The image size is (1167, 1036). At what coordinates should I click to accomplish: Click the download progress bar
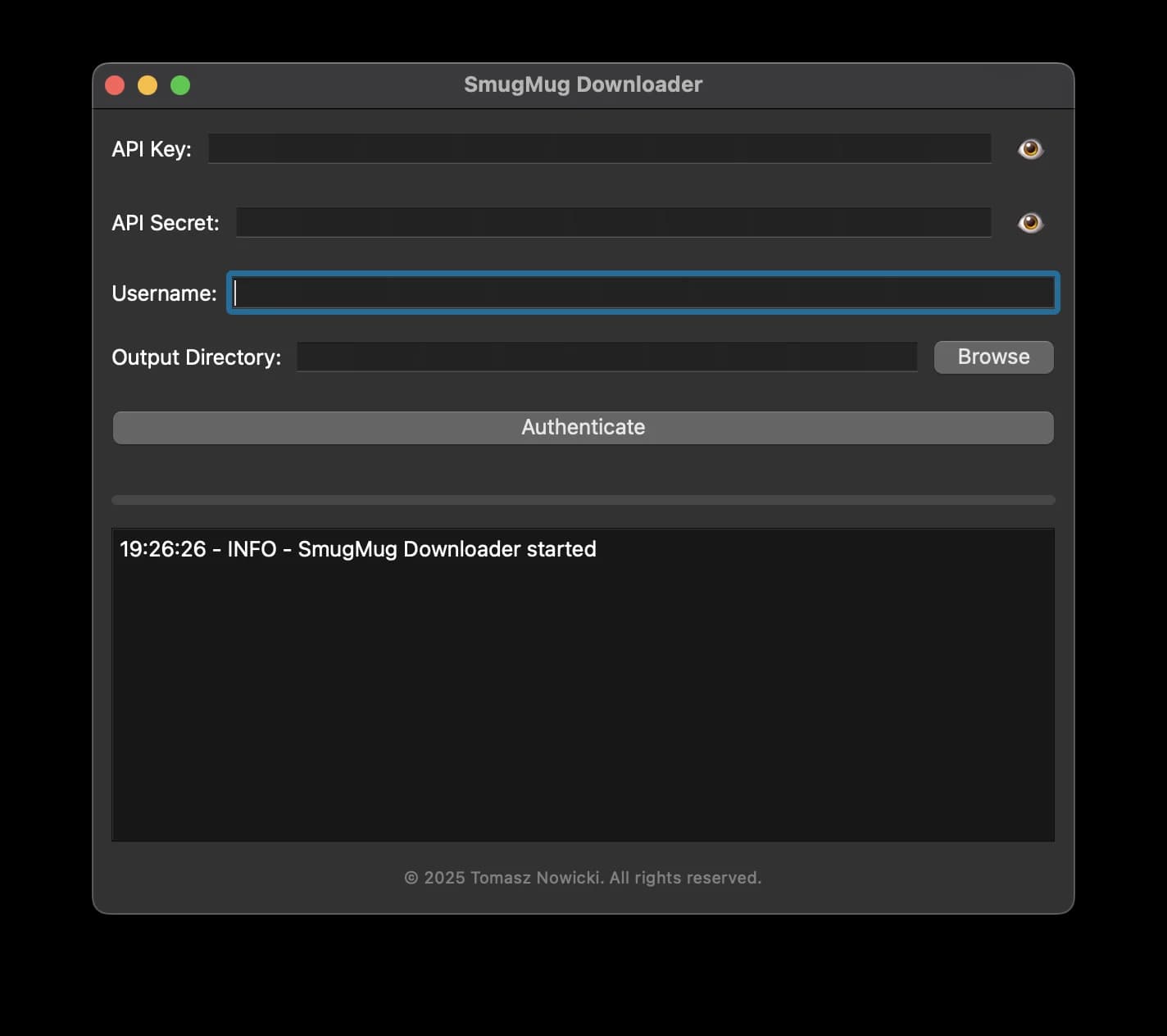point(583,500)
